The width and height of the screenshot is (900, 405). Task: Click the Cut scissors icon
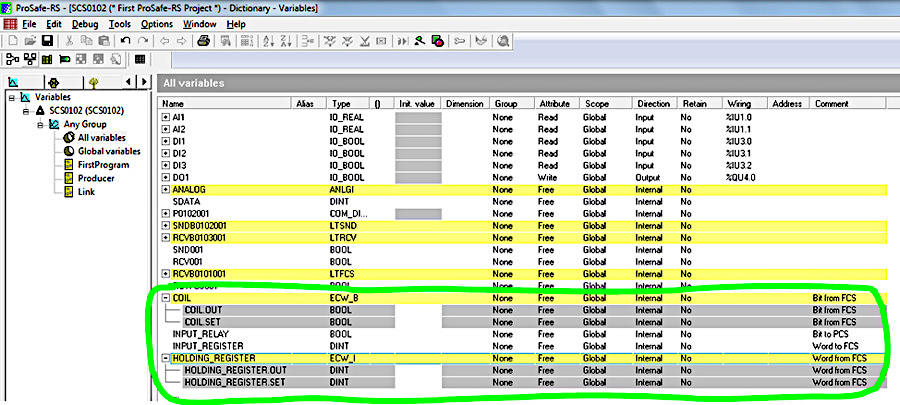click(x=69, y=41)
